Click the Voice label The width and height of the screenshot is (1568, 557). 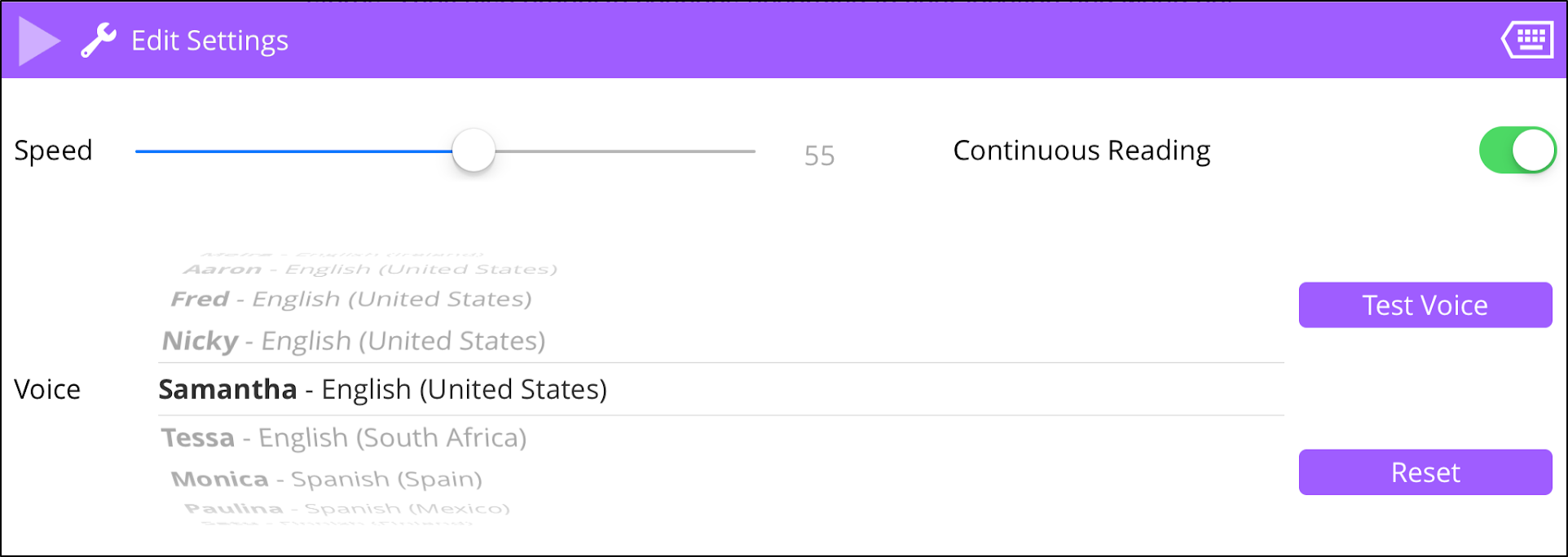(x=47, y=389)
